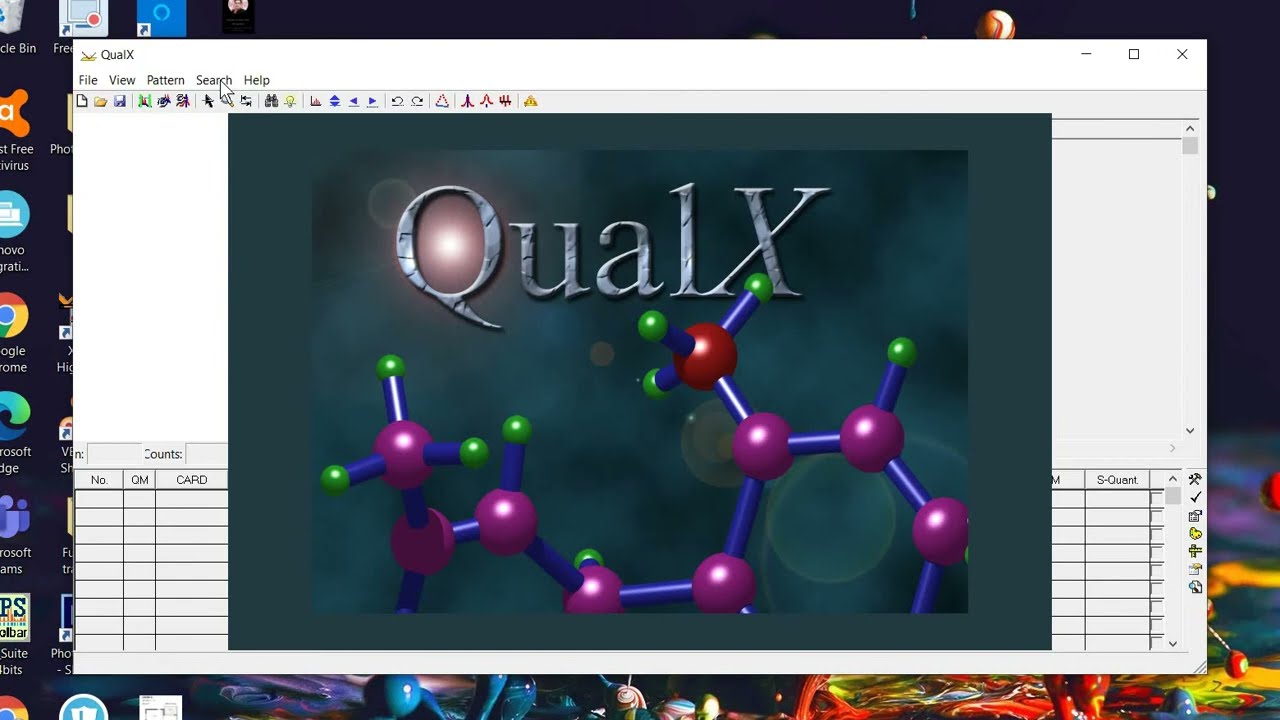Viewport: 1280px width, 720px height.
Task: Click the magnifier over document icon
Action: 1195,587
